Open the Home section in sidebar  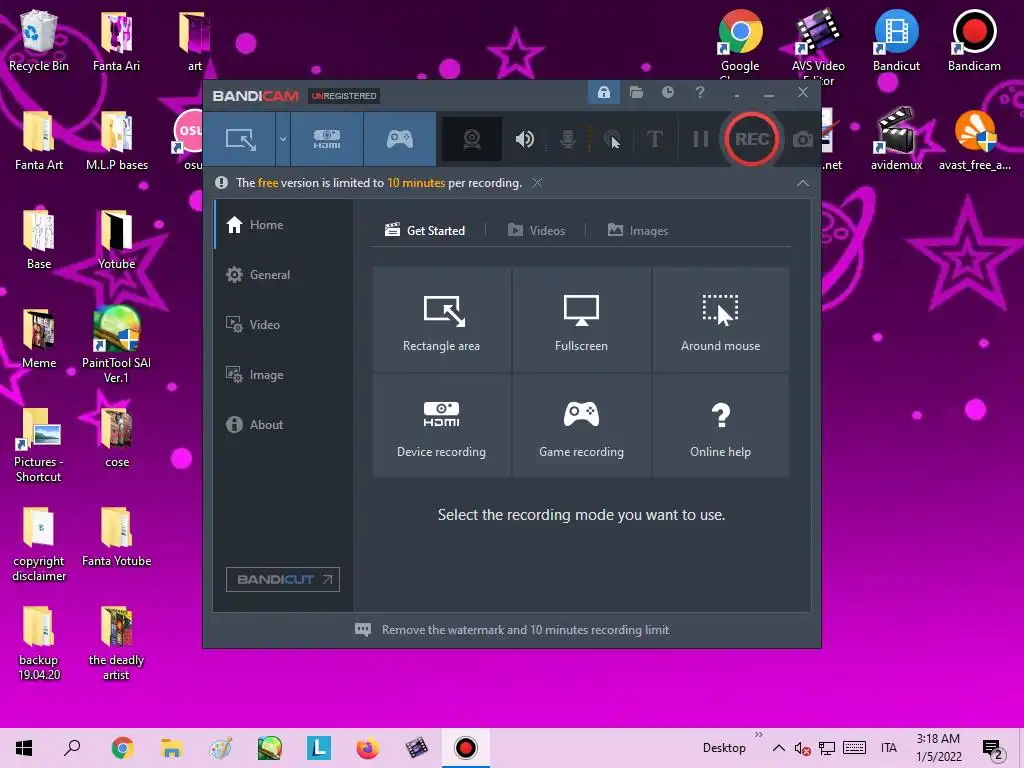point(283,225)
